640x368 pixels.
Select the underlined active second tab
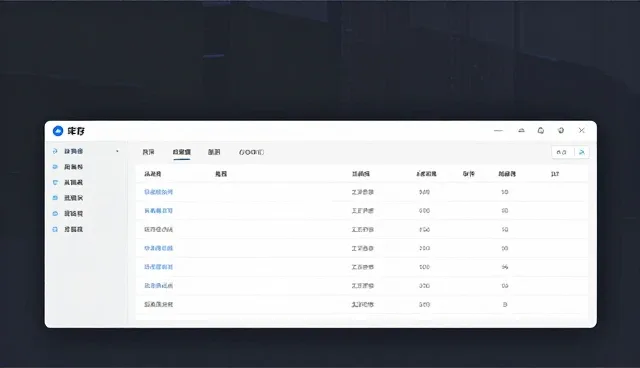tap(182, 152)
